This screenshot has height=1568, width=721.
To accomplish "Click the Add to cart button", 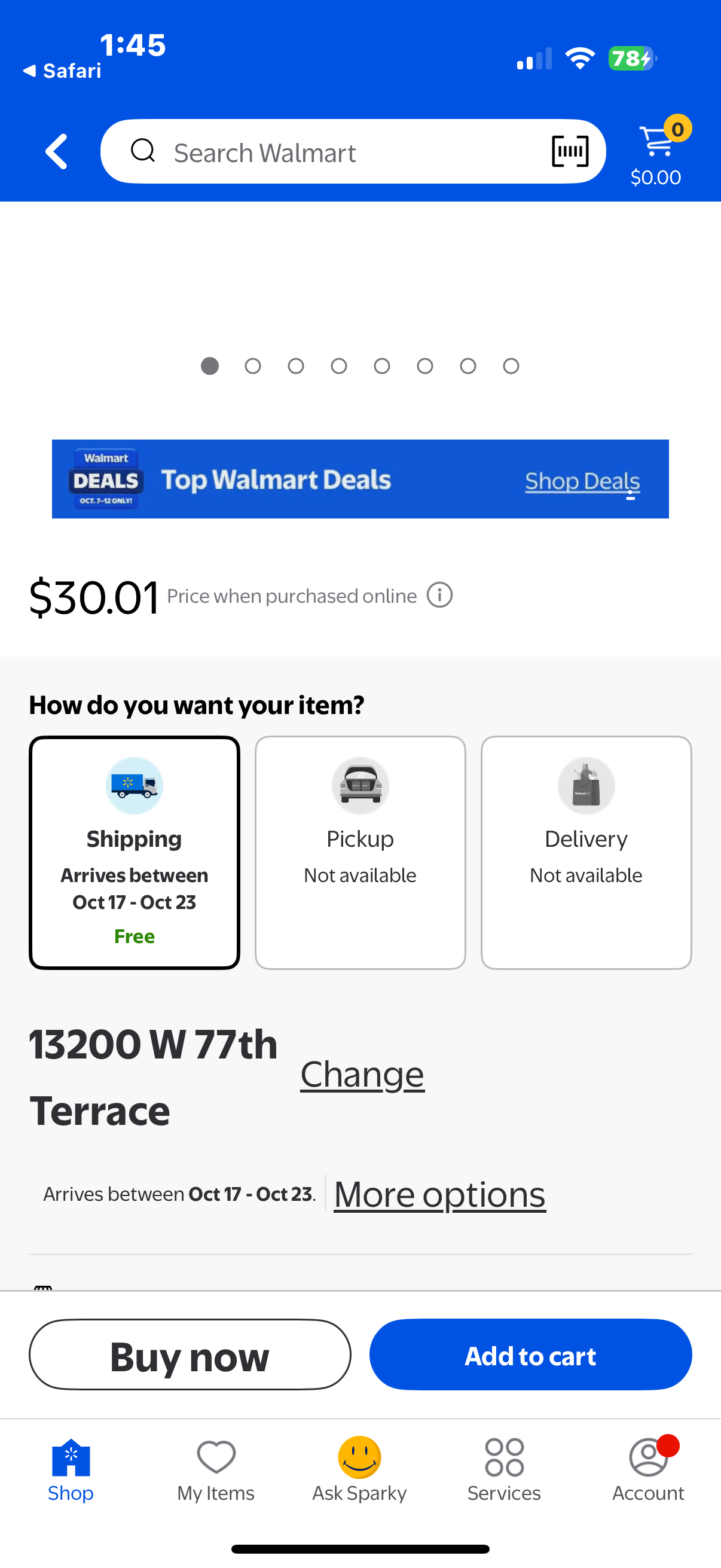I will point(530,1355).
